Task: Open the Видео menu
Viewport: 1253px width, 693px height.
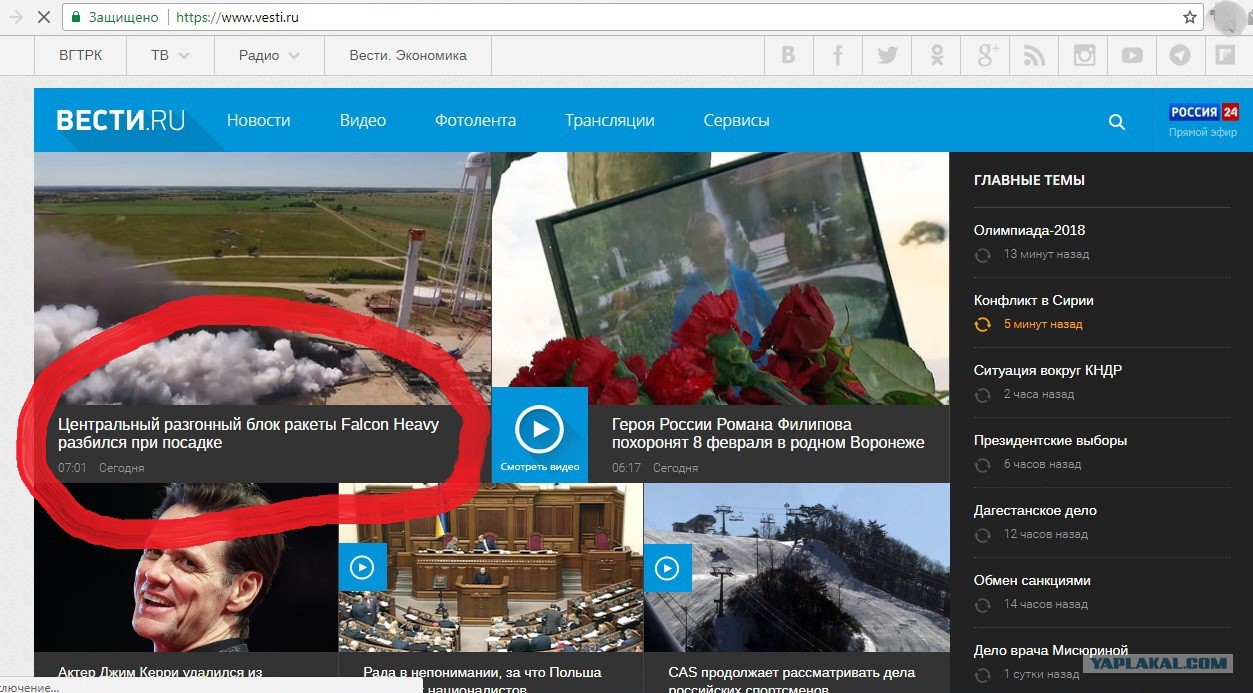Action: pyautogui.click(x=363, y=120)
